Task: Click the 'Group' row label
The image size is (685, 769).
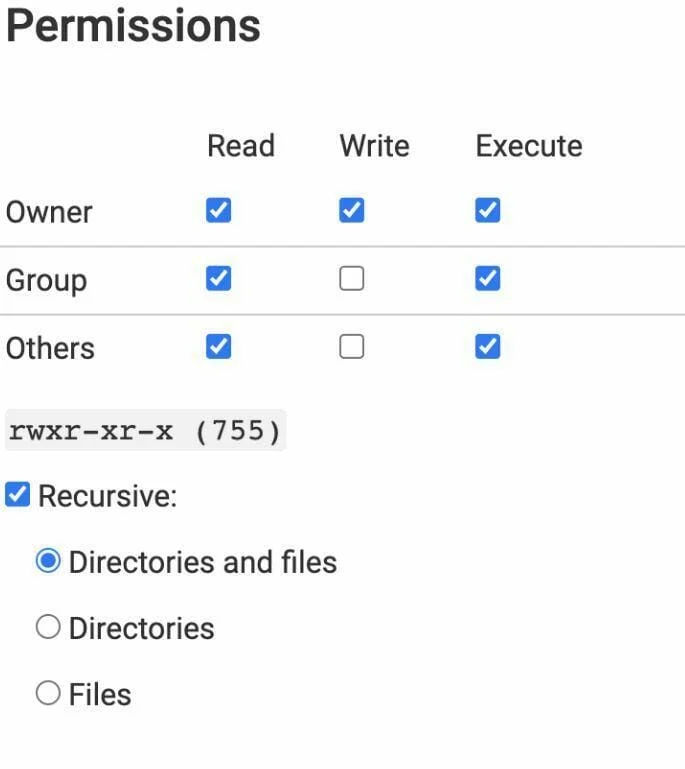Action: 46,280
